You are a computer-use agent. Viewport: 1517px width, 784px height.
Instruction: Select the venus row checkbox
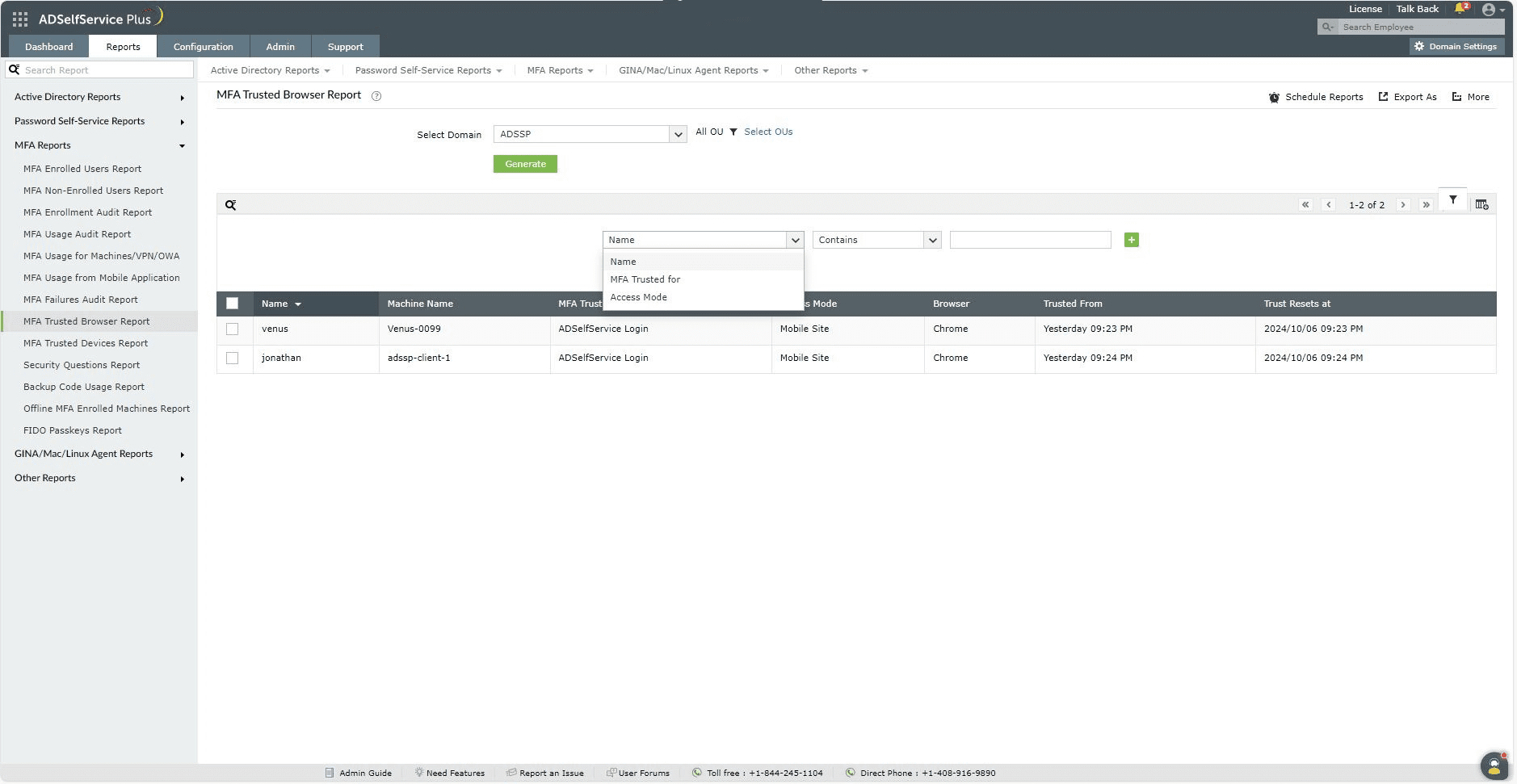tap(233, 329)
